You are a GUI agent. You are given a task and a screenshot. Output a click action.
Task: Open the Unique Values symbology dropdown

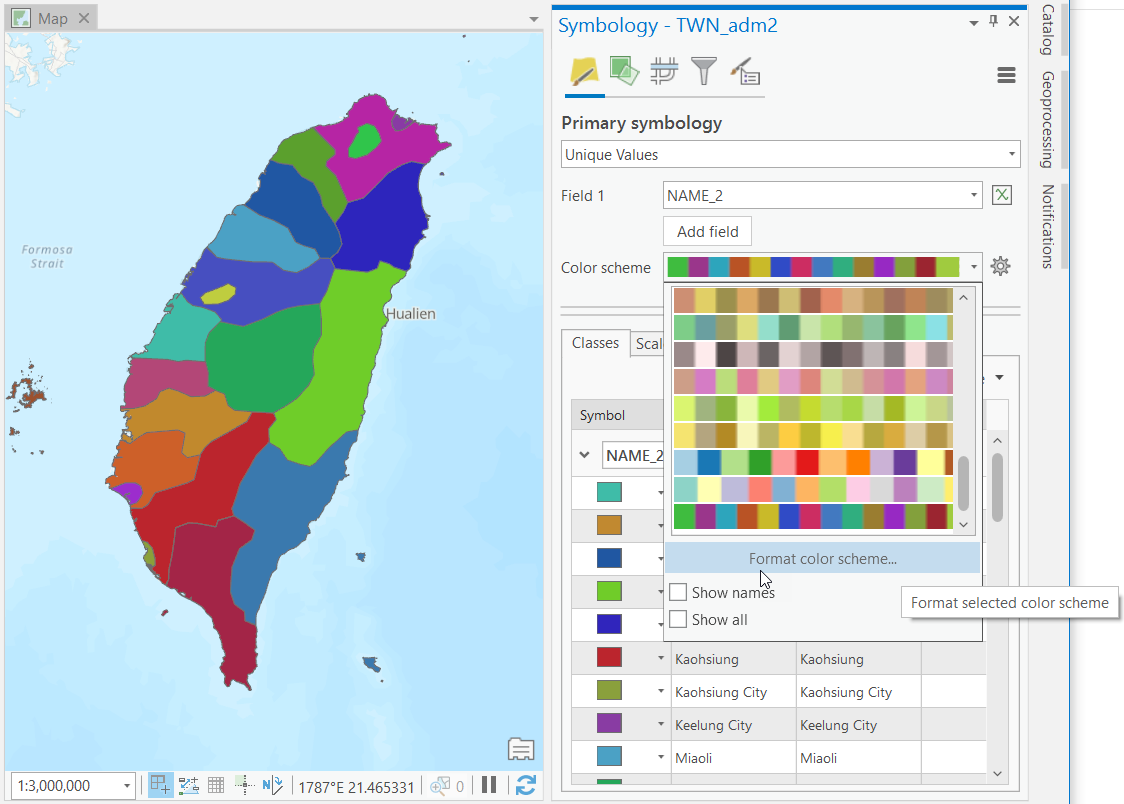tap(1010, 154)
